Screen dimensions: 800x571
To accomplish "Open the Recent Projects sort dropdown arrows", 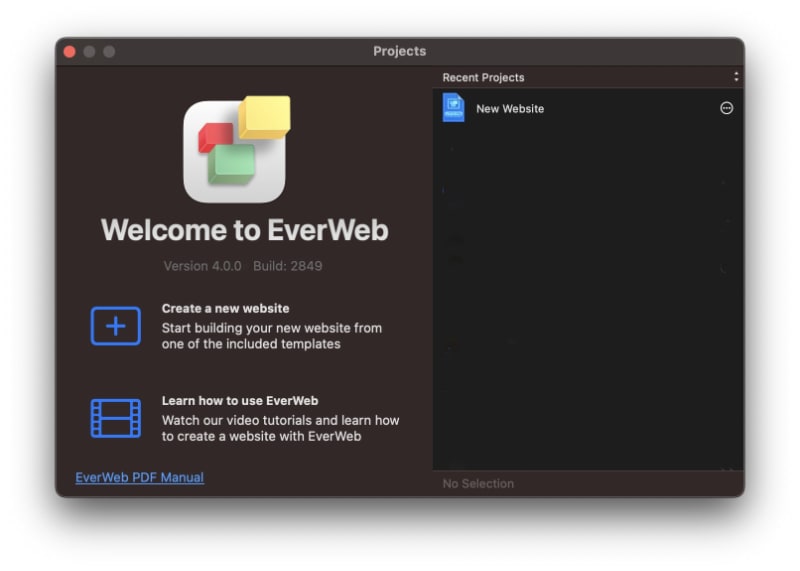I will (x=736, y=77).
